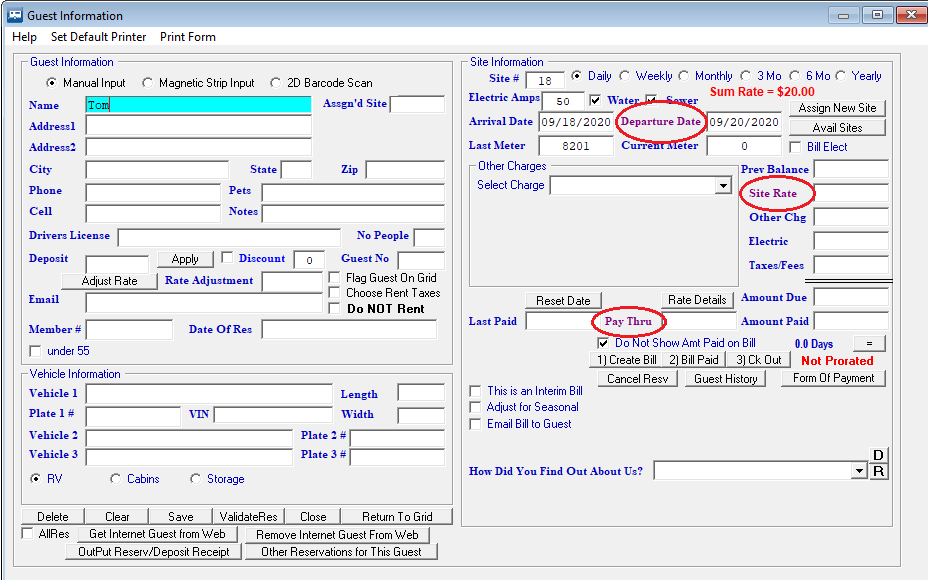
Task: Click OutPut Reserv/Deposit Receipt button
Action: [154, 552]
